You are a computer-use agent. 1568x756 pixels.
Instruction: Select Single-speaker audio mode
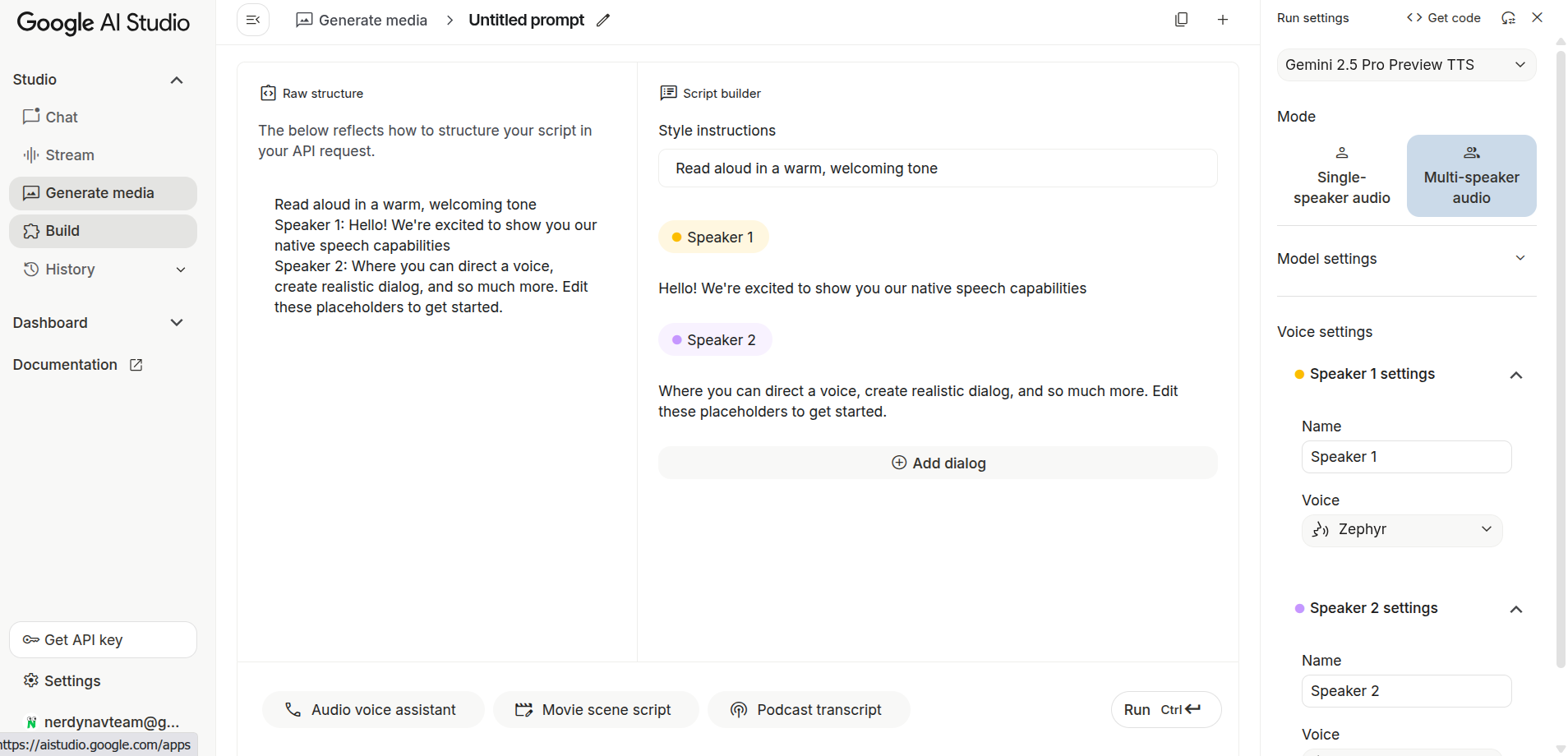click(1341, 176)
